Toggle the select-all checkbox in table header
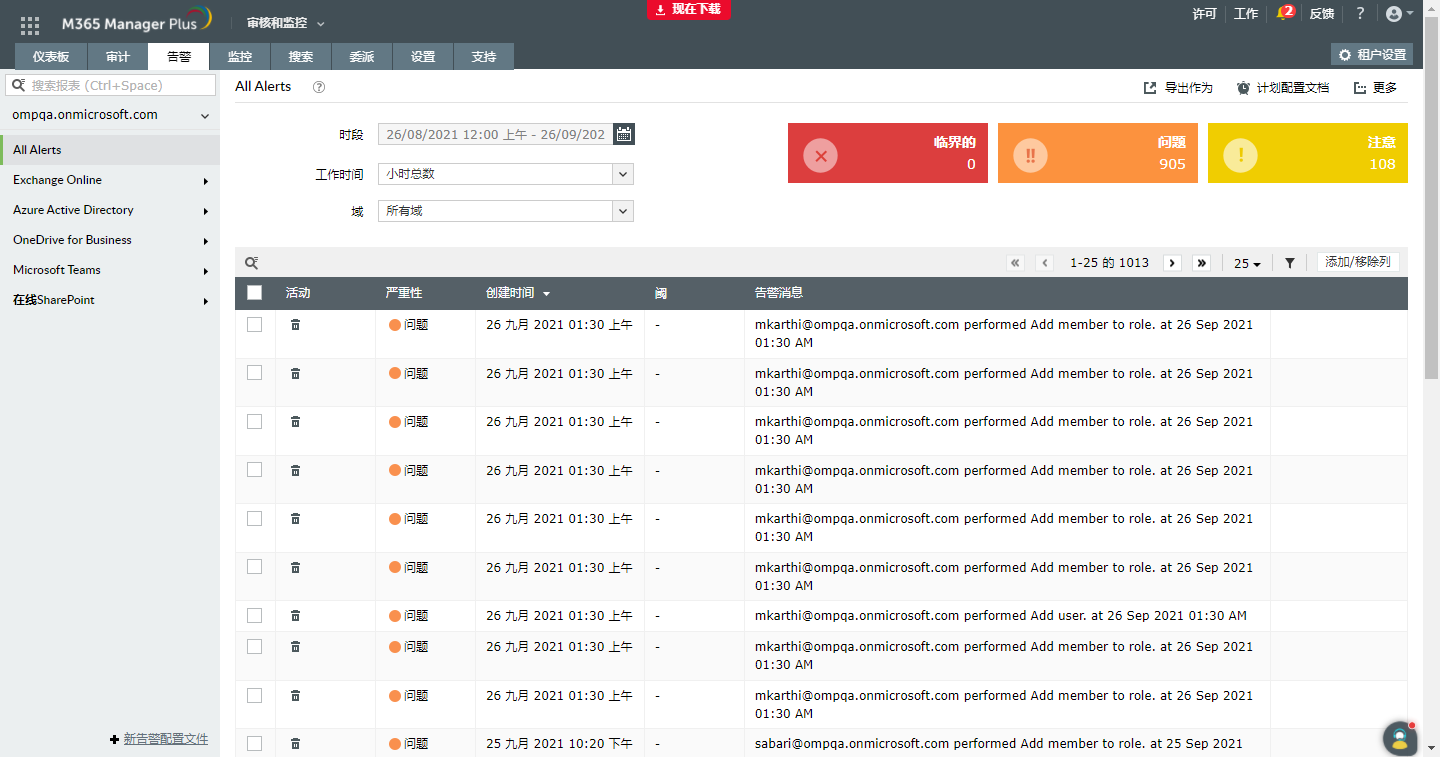 (255, 293)
